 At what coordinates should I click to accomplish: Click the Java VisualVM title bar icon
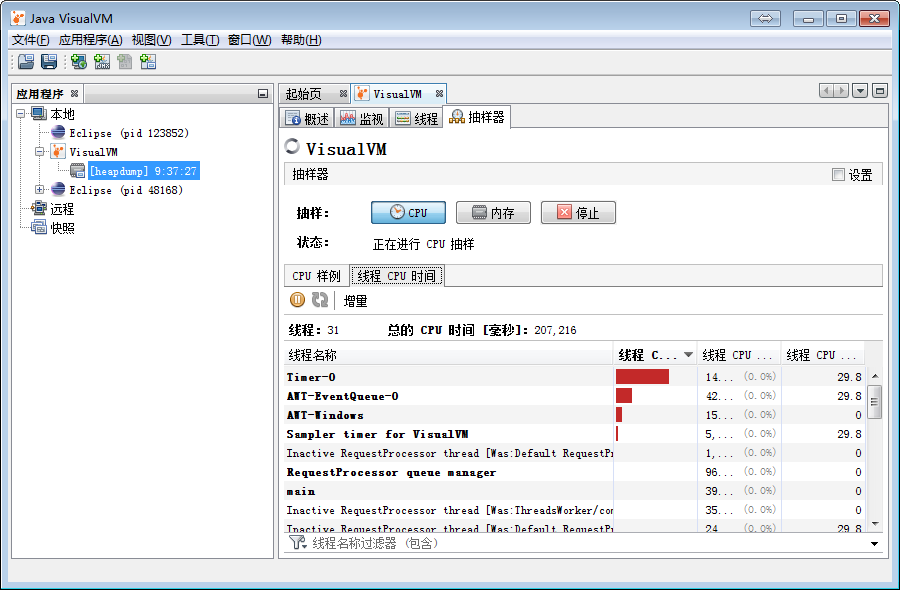[18, 18]
